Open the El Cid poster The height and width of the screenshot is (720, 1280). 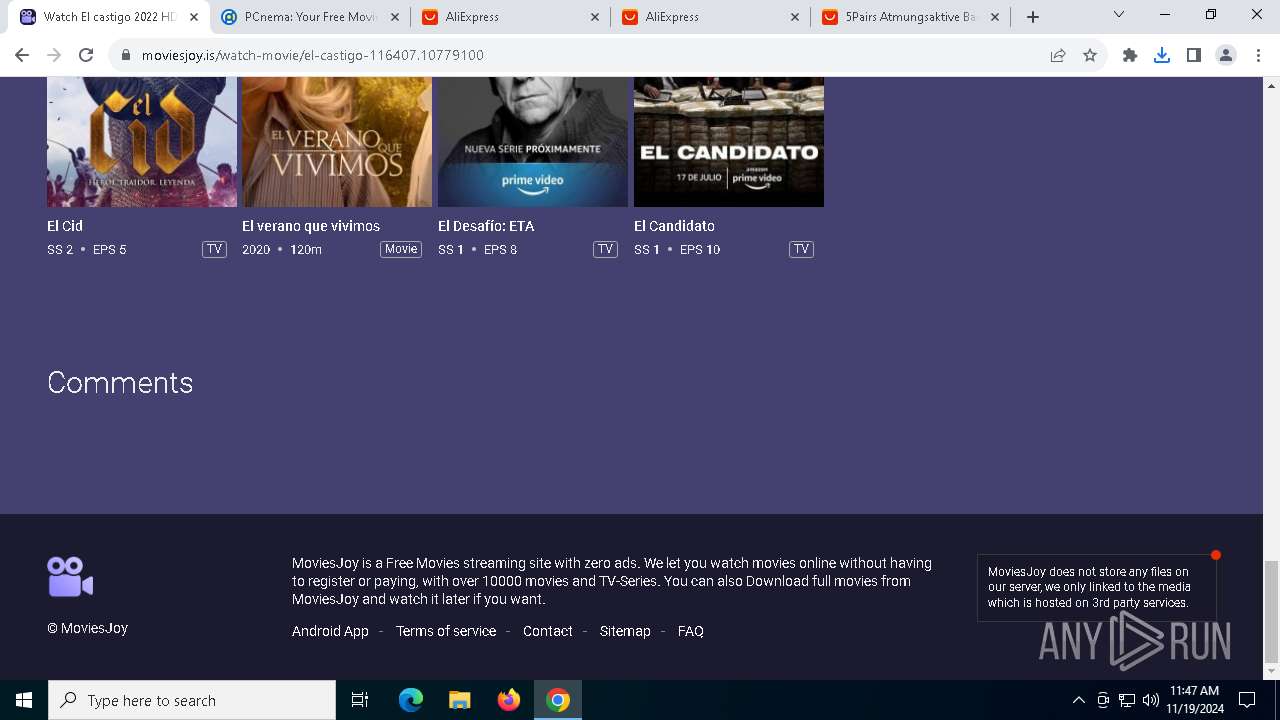pos(142,142)
